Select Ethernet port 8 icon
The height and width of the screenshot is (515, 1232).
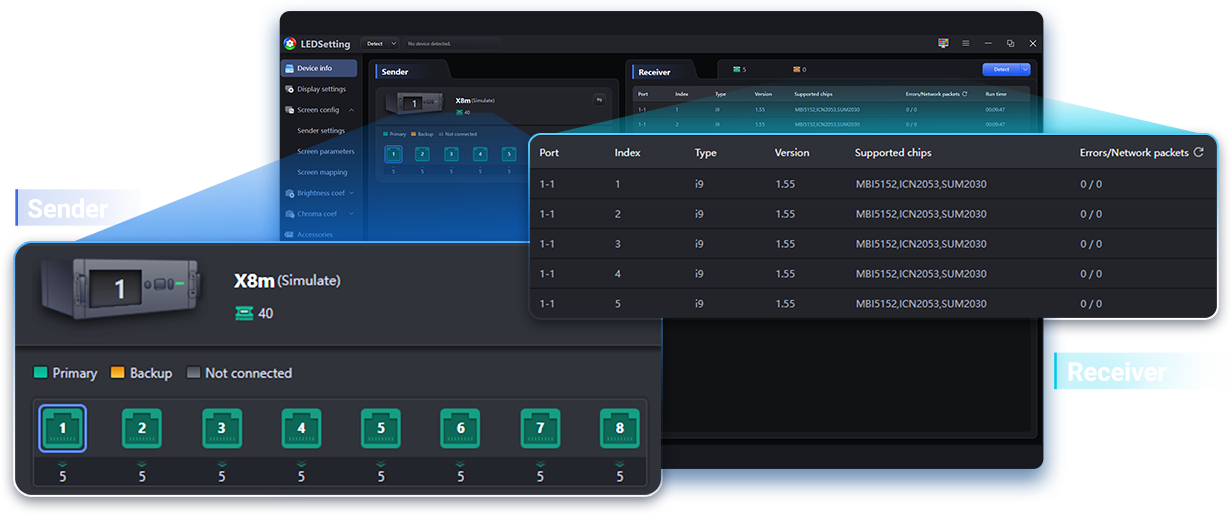pyautogui.click(x=619, y=429)
